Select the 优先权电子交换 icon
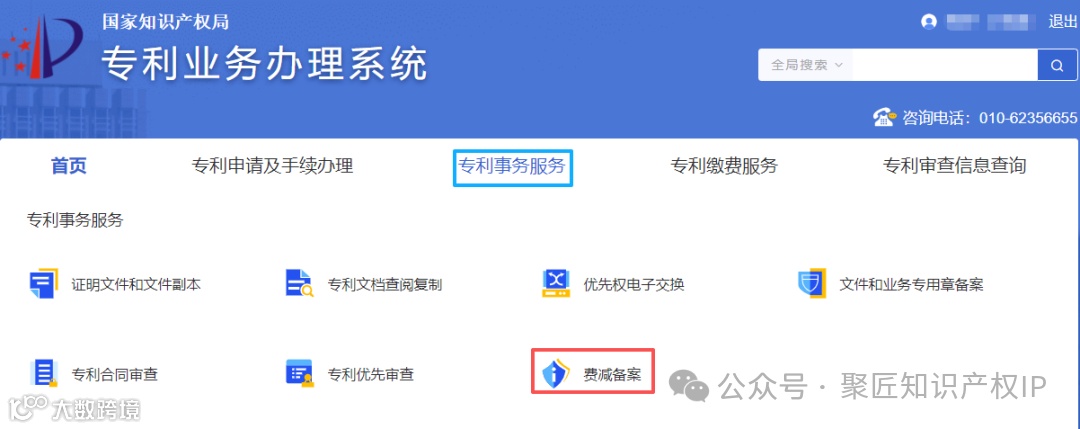Viewport: 1080px width, 429px height. tap(556, 284)
